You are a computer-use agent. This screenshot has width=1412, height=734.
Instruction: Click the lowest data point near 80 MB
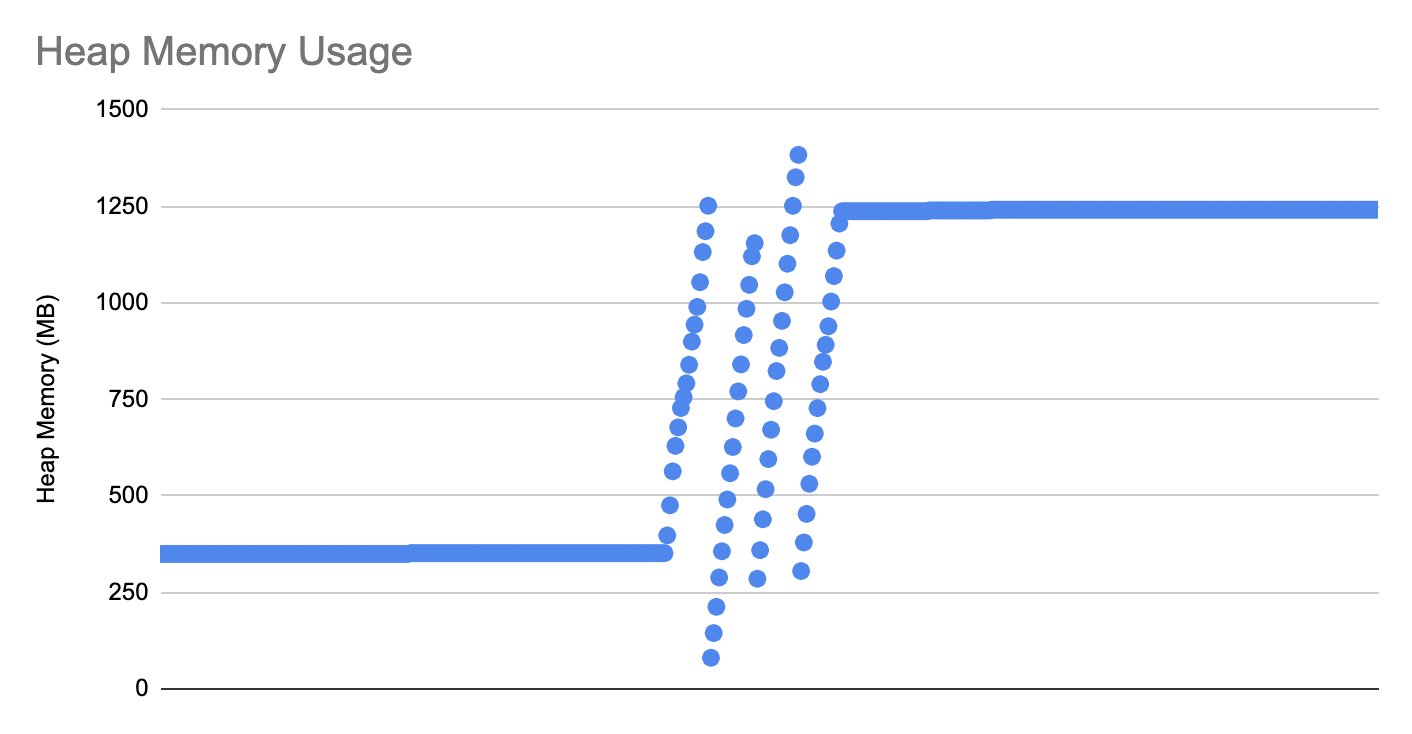coord(711,657)
